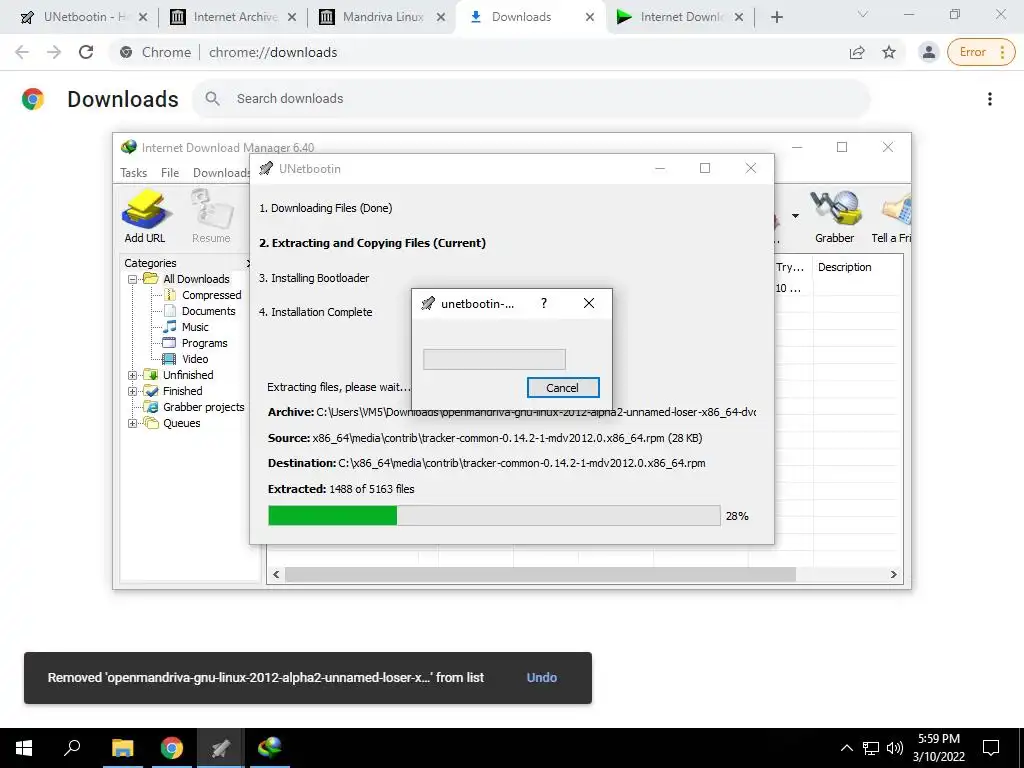The height and width of the screenshot is (768, 1024).
Task: Collapse the All Downloads tree node
Action: click(x=133, y=279)
